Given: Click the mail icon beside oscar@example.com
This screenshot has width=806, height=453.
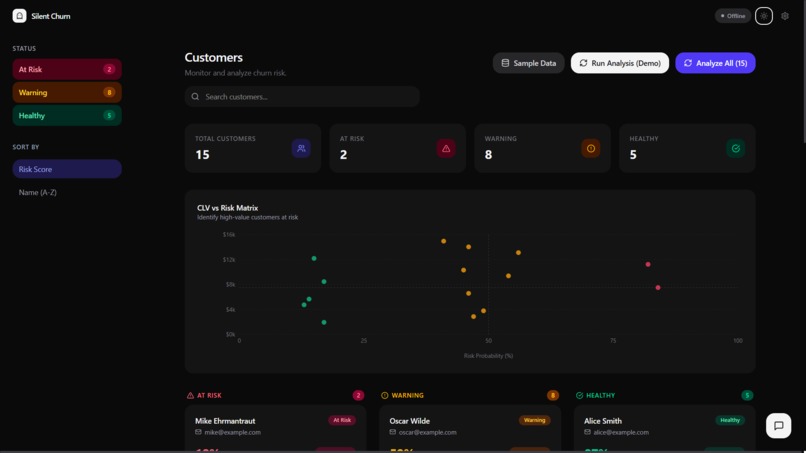Looking at the screenshot, I should pyautogui.click(x=393, y=432).
